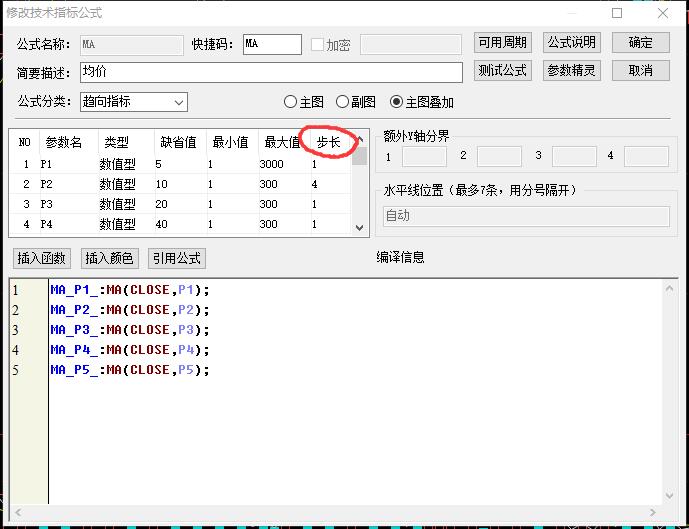Click the encryption password field beside 加密
Screen dimensions: 689x529
click(x=410, y=44)
